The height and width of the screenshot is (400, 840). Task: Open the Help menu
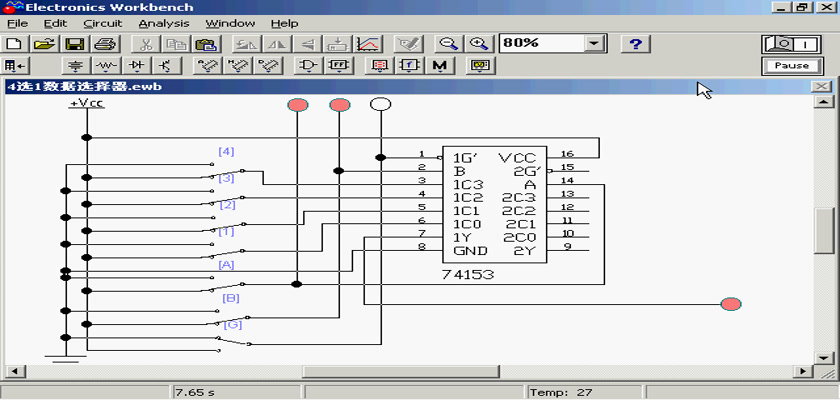(x=284, y=24)
